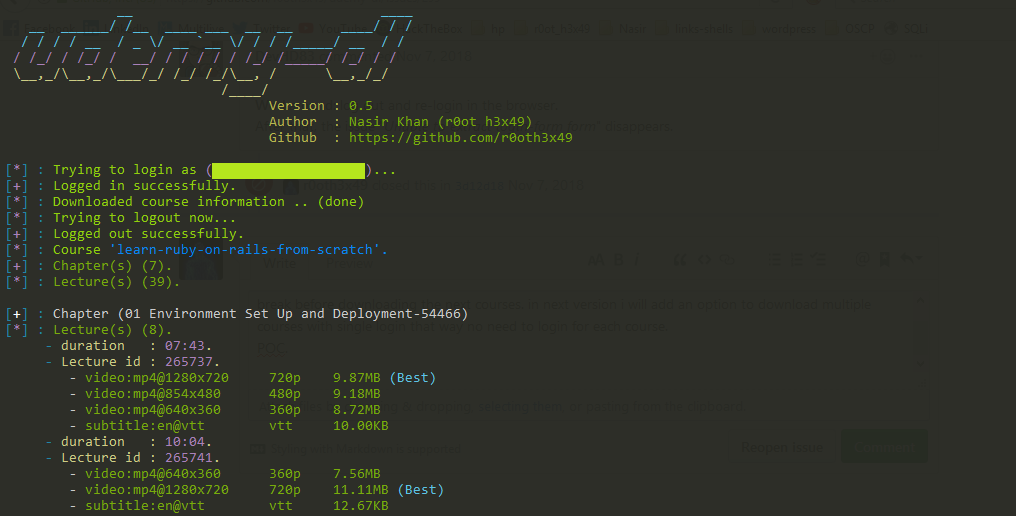Click the saved reply bookmark icon
This screenshot has width=1016, height=516.
click(x=884, y=260)
